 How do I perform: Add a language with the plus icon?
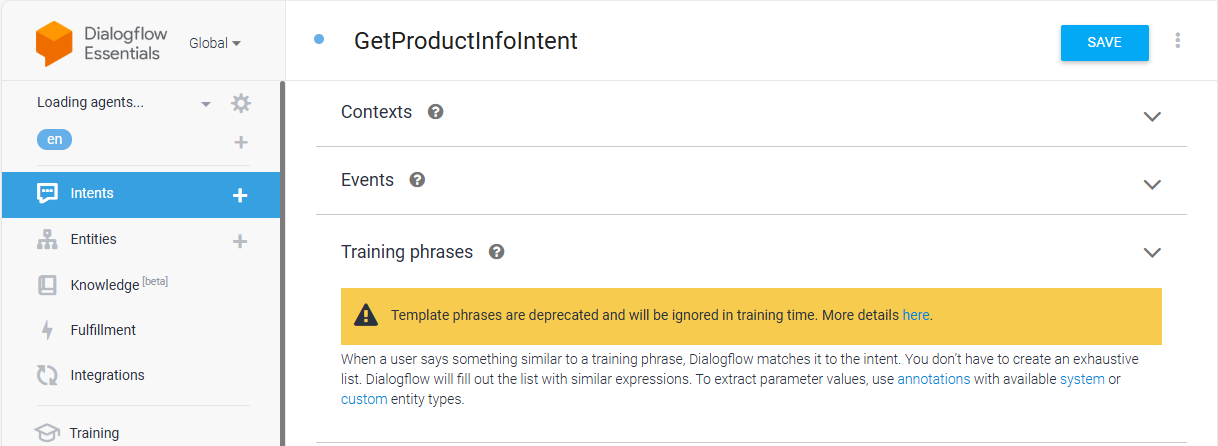click(x=241, y=142)
